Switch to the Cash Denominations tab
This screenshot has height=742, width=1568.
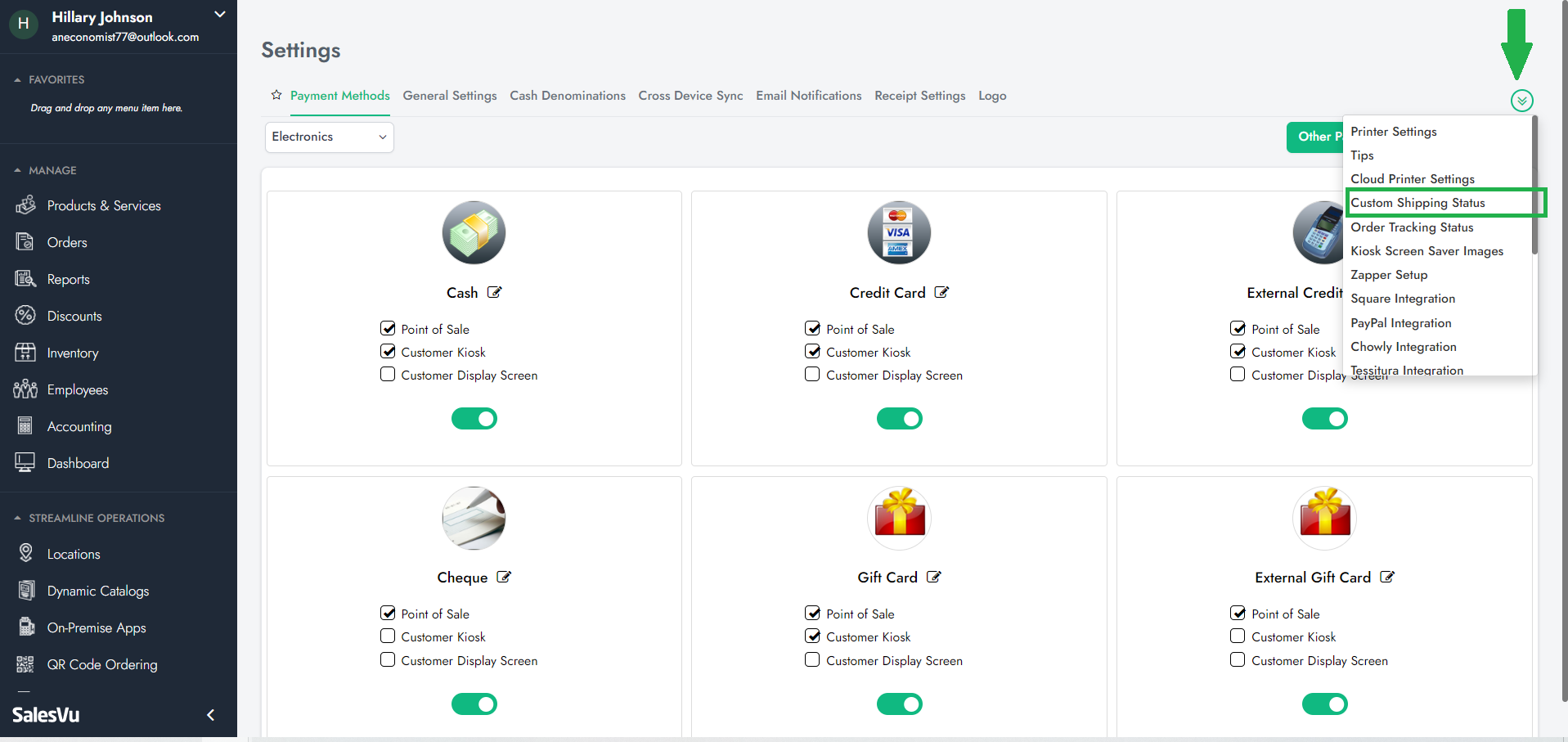567,96
